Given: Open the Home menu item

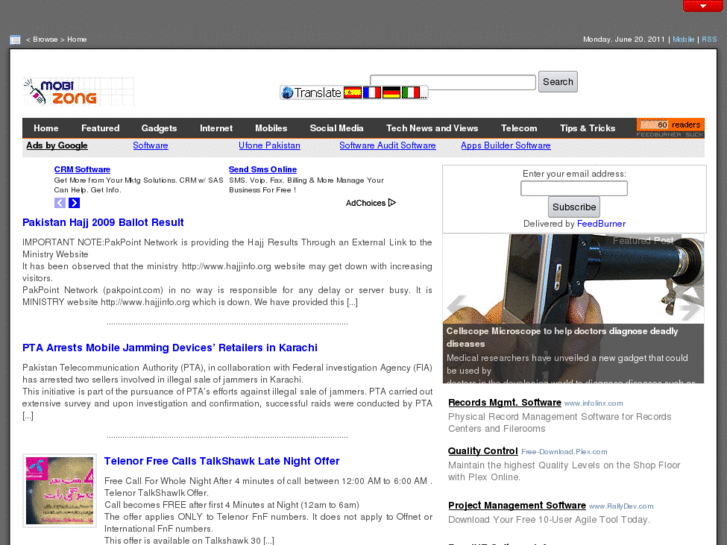Looking at the screenshot, I should pyautogui.click(x=46, y=128).
